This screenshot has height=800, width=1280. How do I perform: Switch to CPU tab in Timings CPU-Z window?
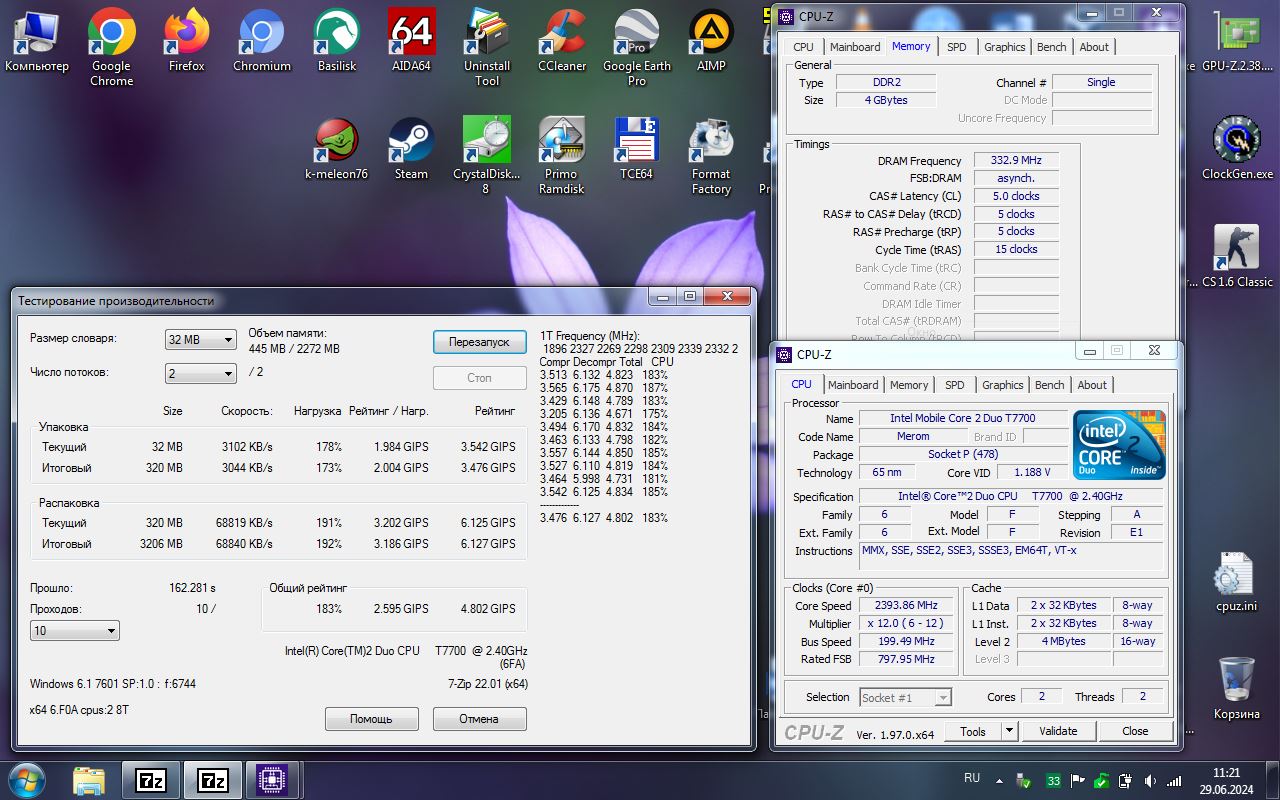pyautogui.click(x=803, y=47)
